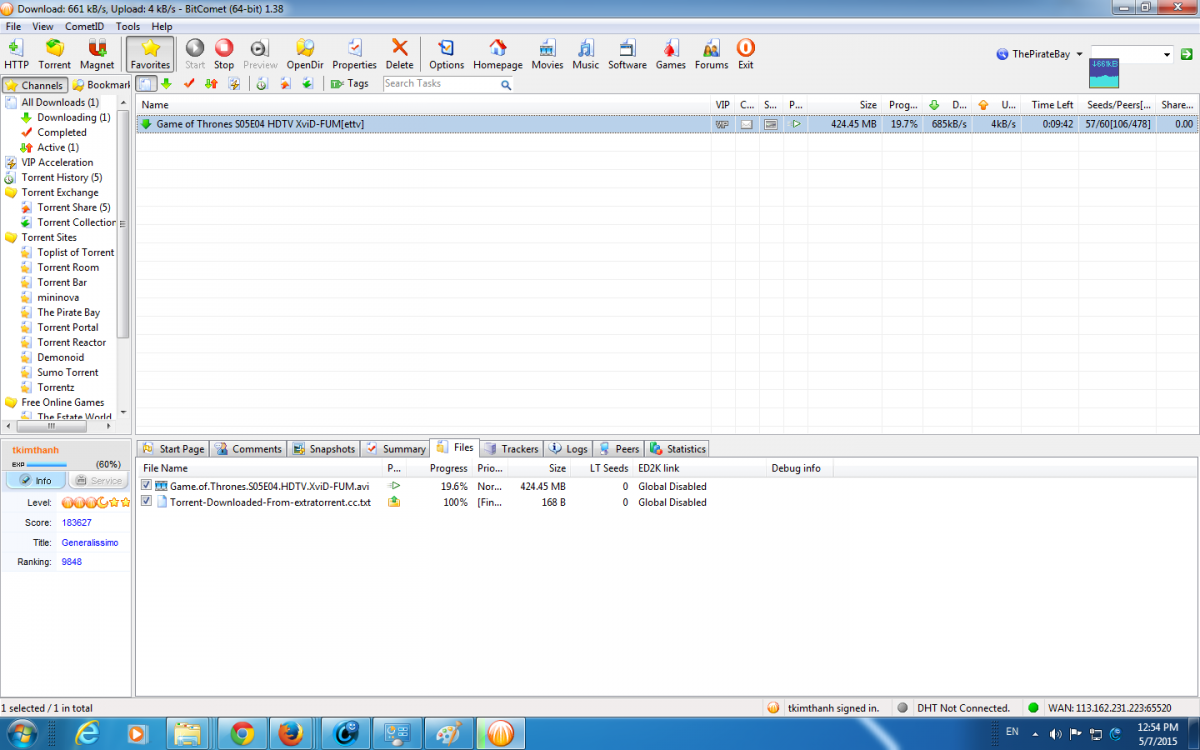Expand the search box dropdown arrow
Screen dimensions: 1200x750
[x=1167, y=55]
